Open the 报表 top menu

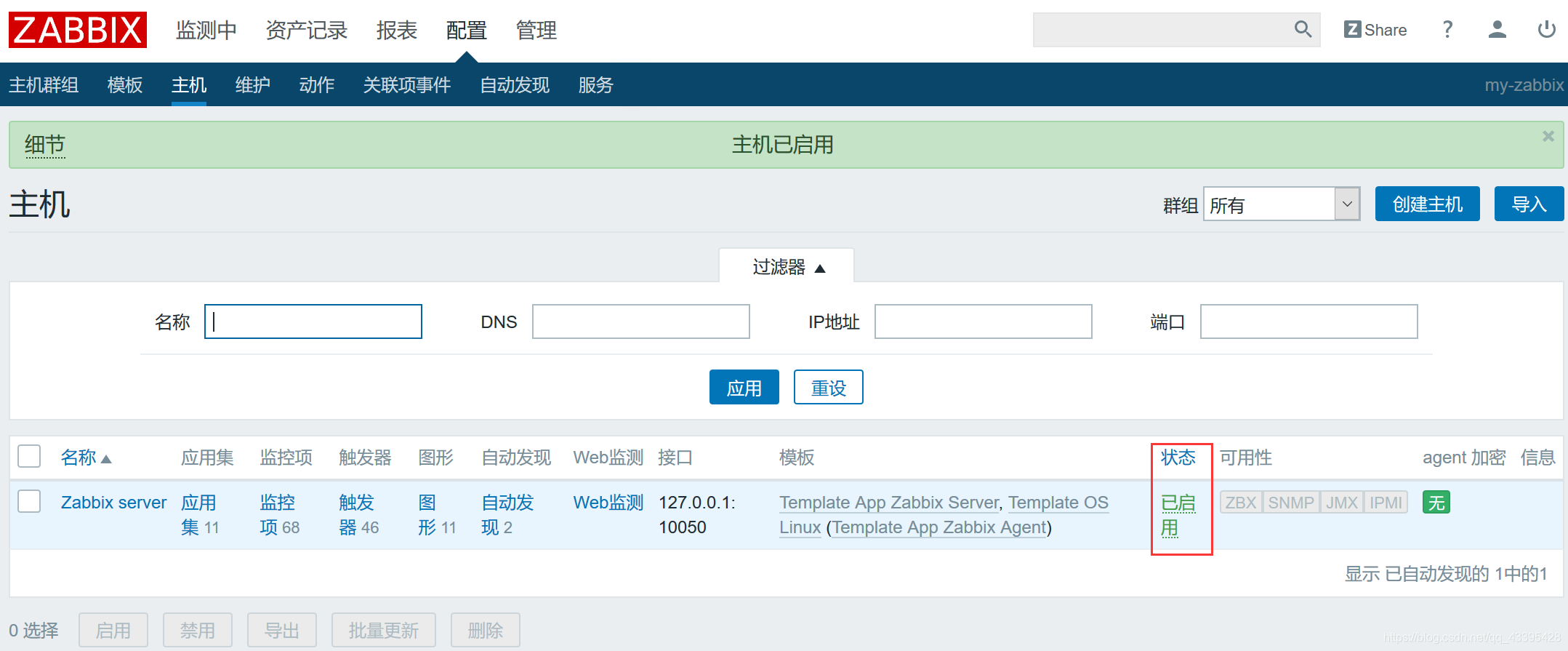(397, 31)
